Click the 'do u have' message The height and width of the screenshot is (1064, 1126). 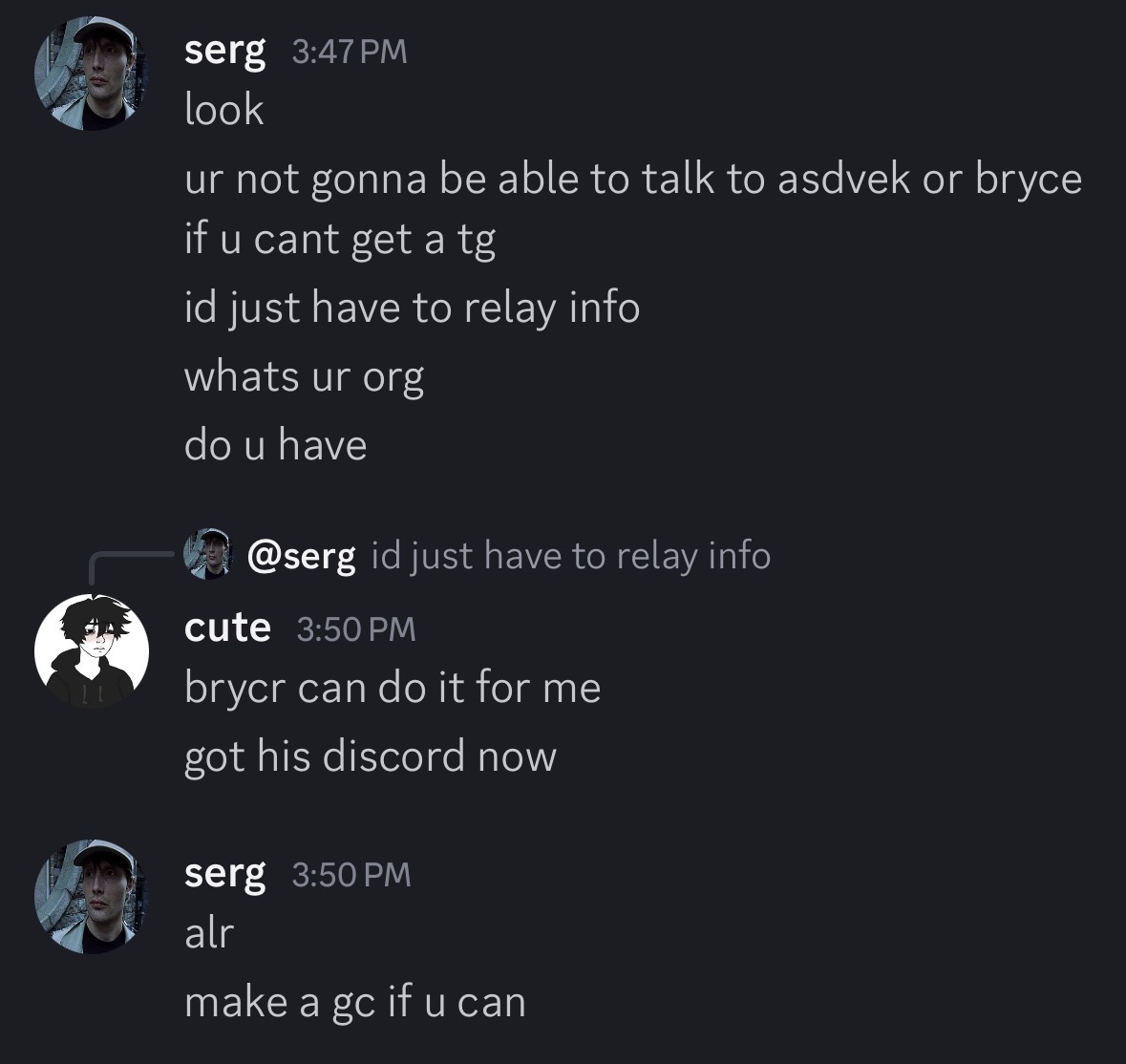[276, 445]
